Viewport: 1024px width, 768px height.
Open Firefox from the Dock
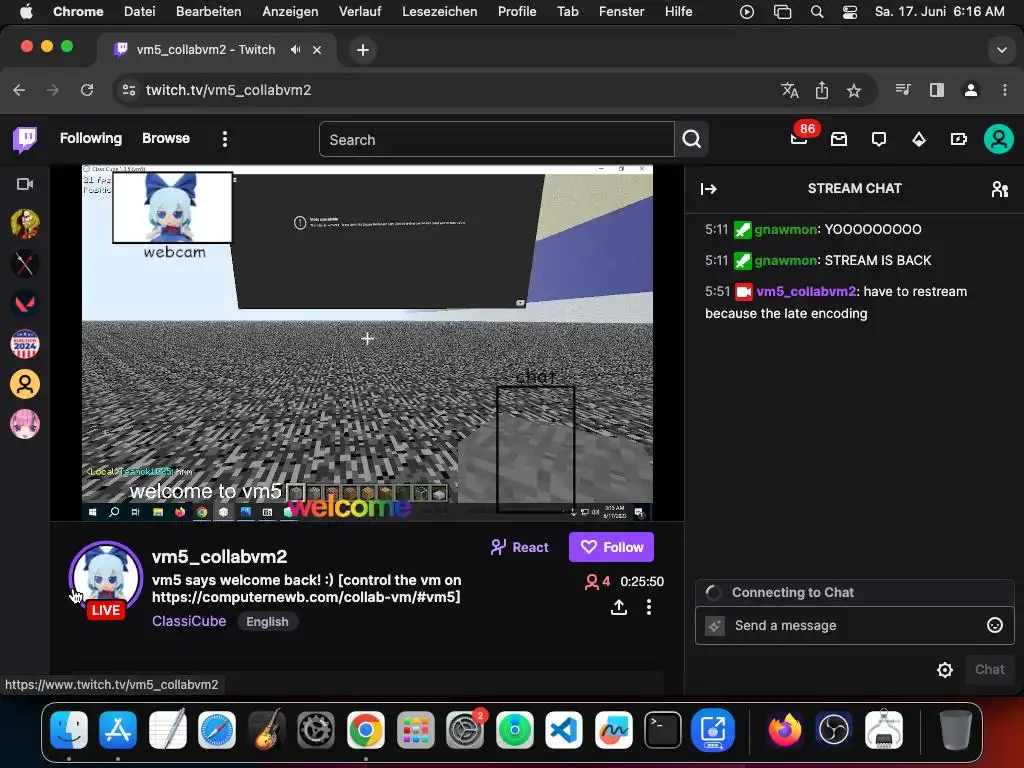[784, 729]
